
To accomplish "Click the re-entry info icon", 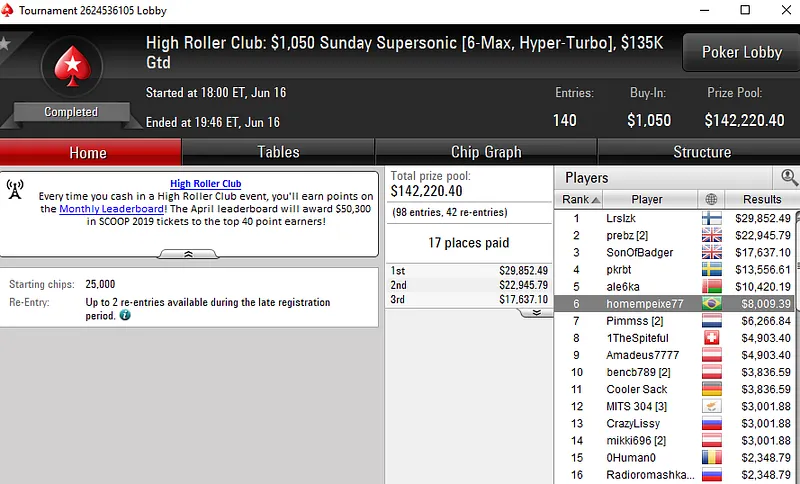I will pos(125,315).
